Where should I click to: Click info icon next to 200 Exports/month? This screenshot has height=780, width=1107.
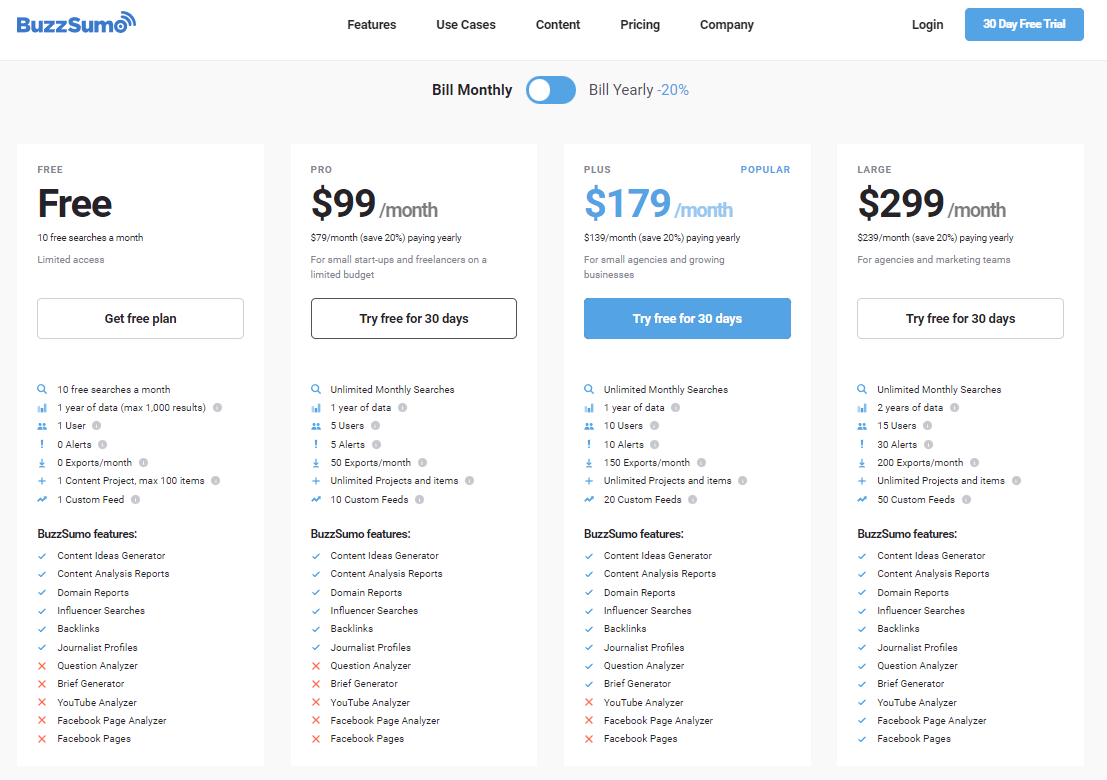[x=974, y=462]
